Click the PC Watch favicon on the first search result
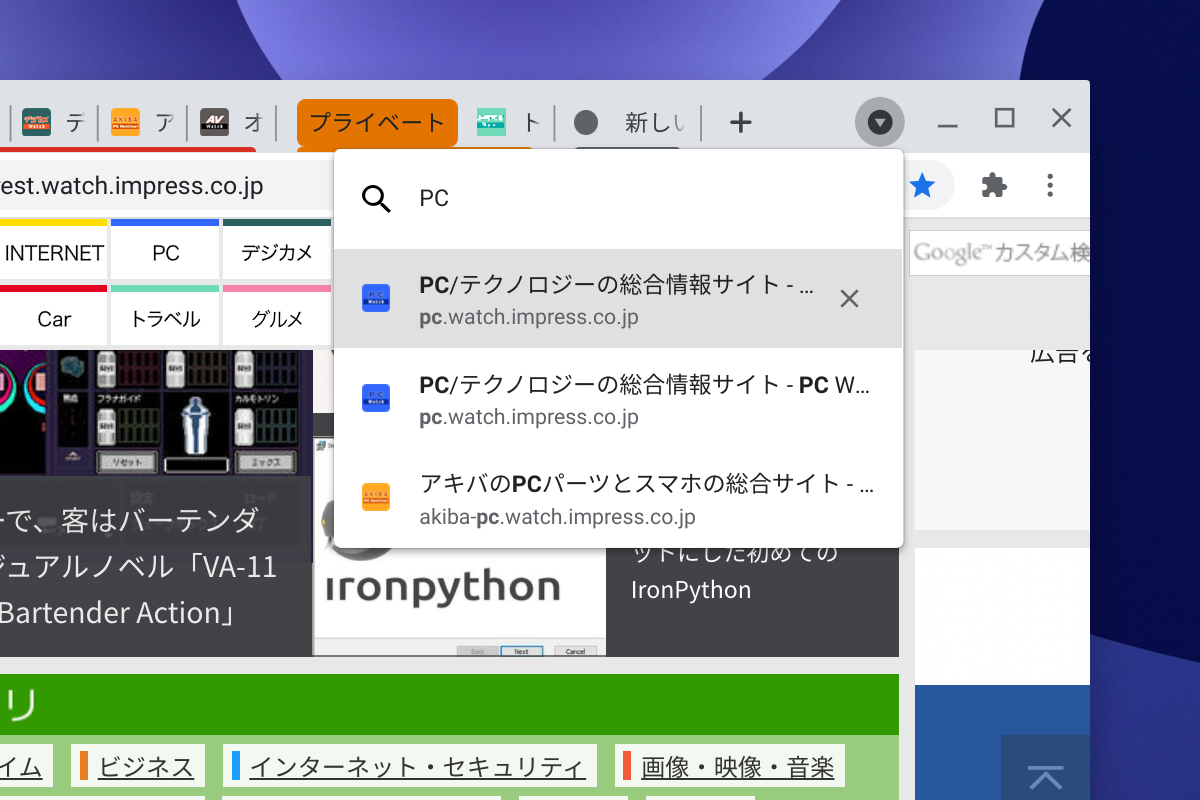This screenshot has width=1200, height=800. tap(376, 298)
